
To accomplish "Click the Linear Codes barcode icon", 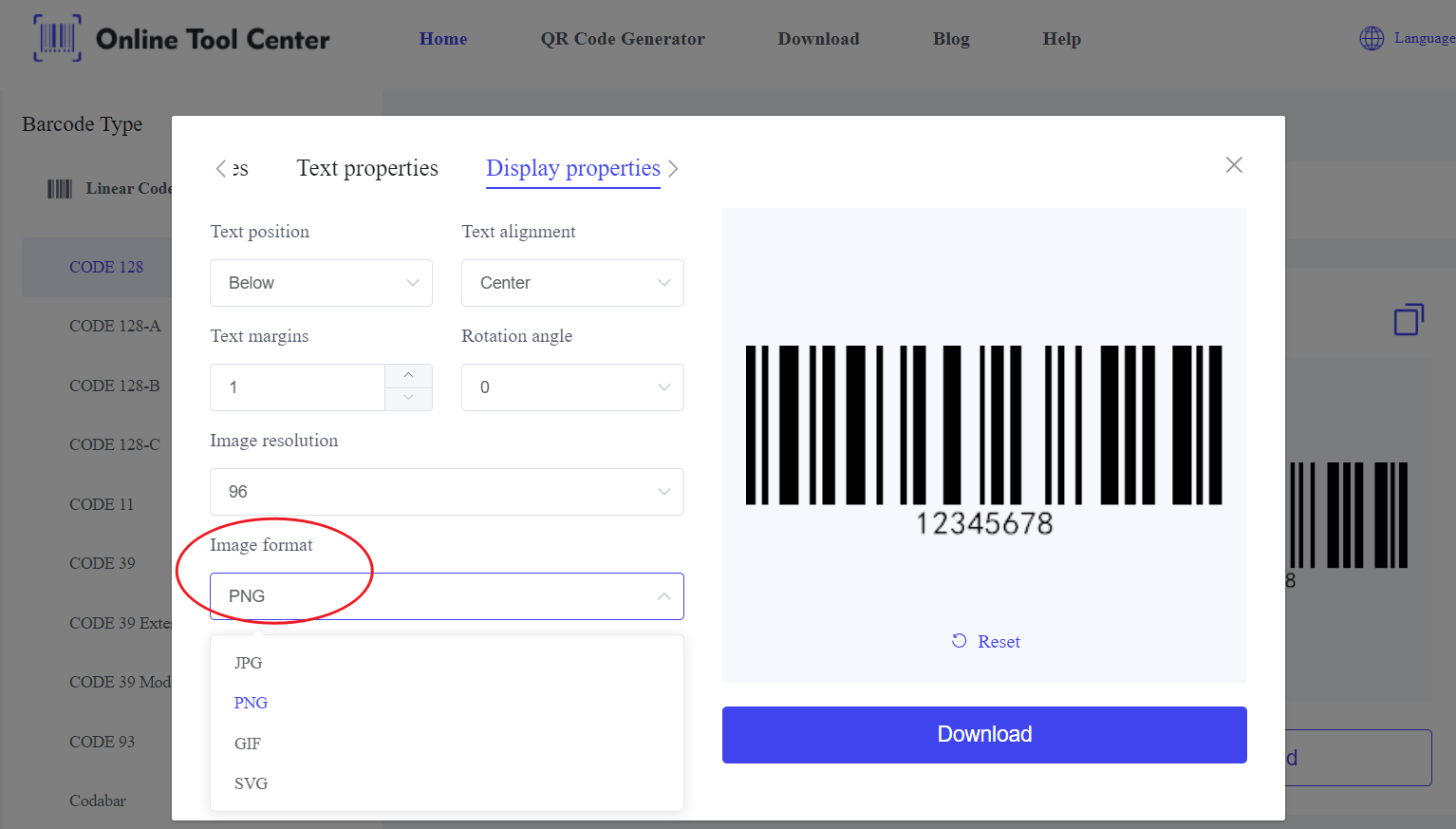I will coord(60,189).
